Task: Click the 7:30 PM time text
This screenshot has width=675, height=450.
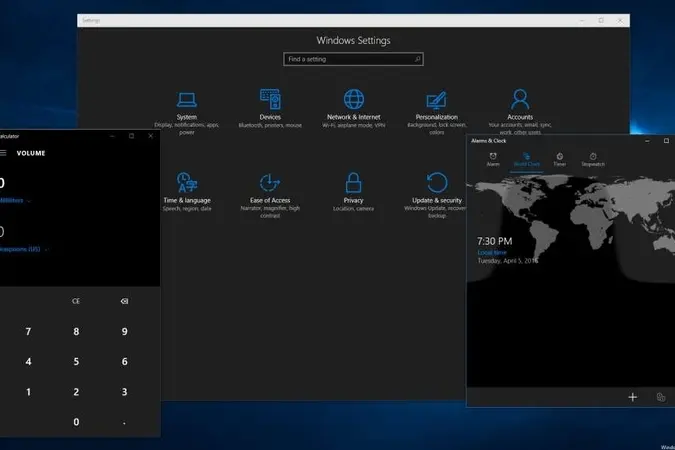Action: click(495, 241)
